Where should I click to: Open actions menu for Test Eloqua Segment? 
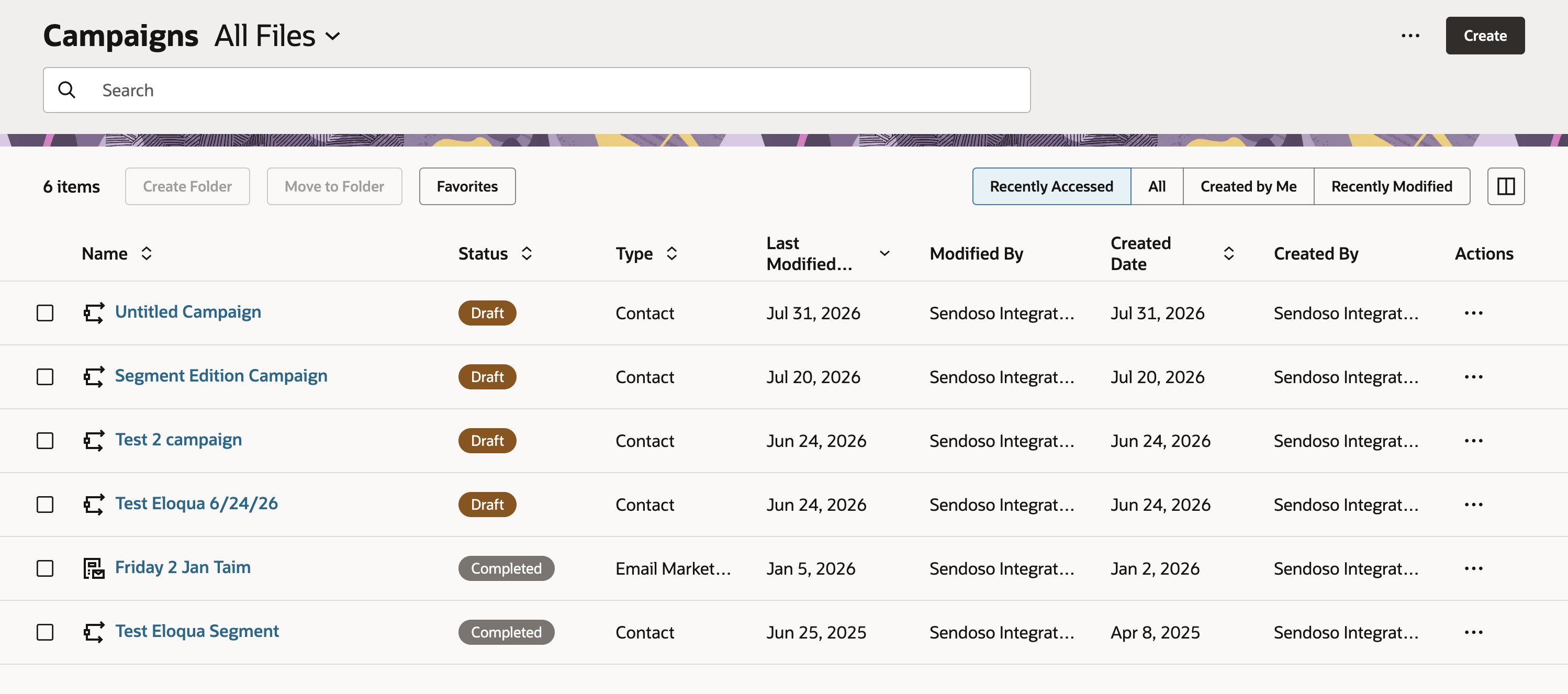(x=1473, y=633)
